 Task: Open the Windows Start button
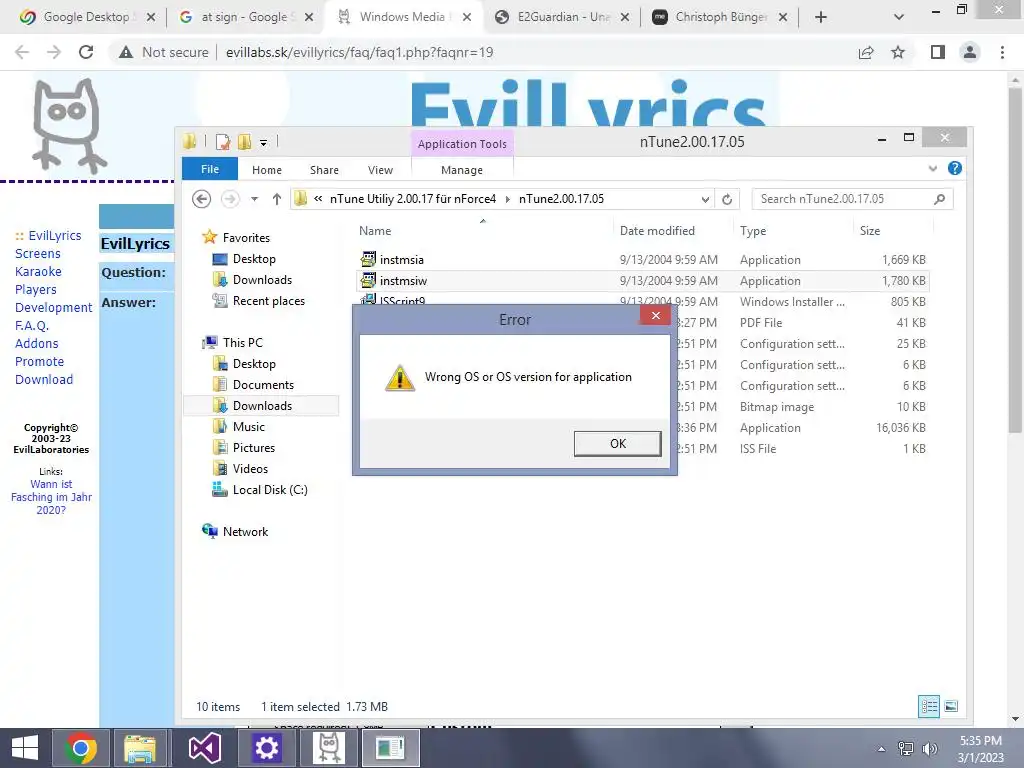click(25, 748)
